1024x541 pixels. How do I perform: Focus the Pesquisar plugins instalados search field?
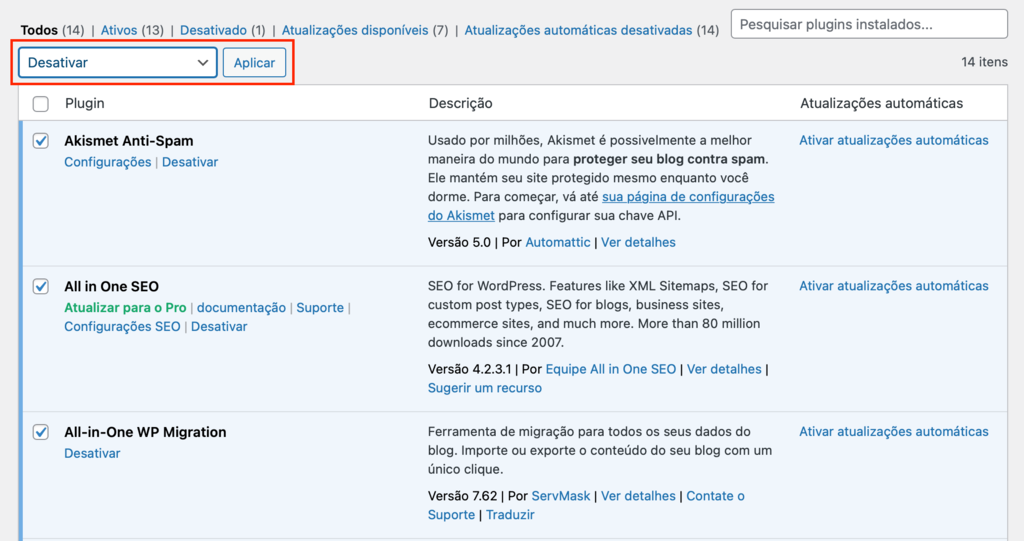point(869,24)
